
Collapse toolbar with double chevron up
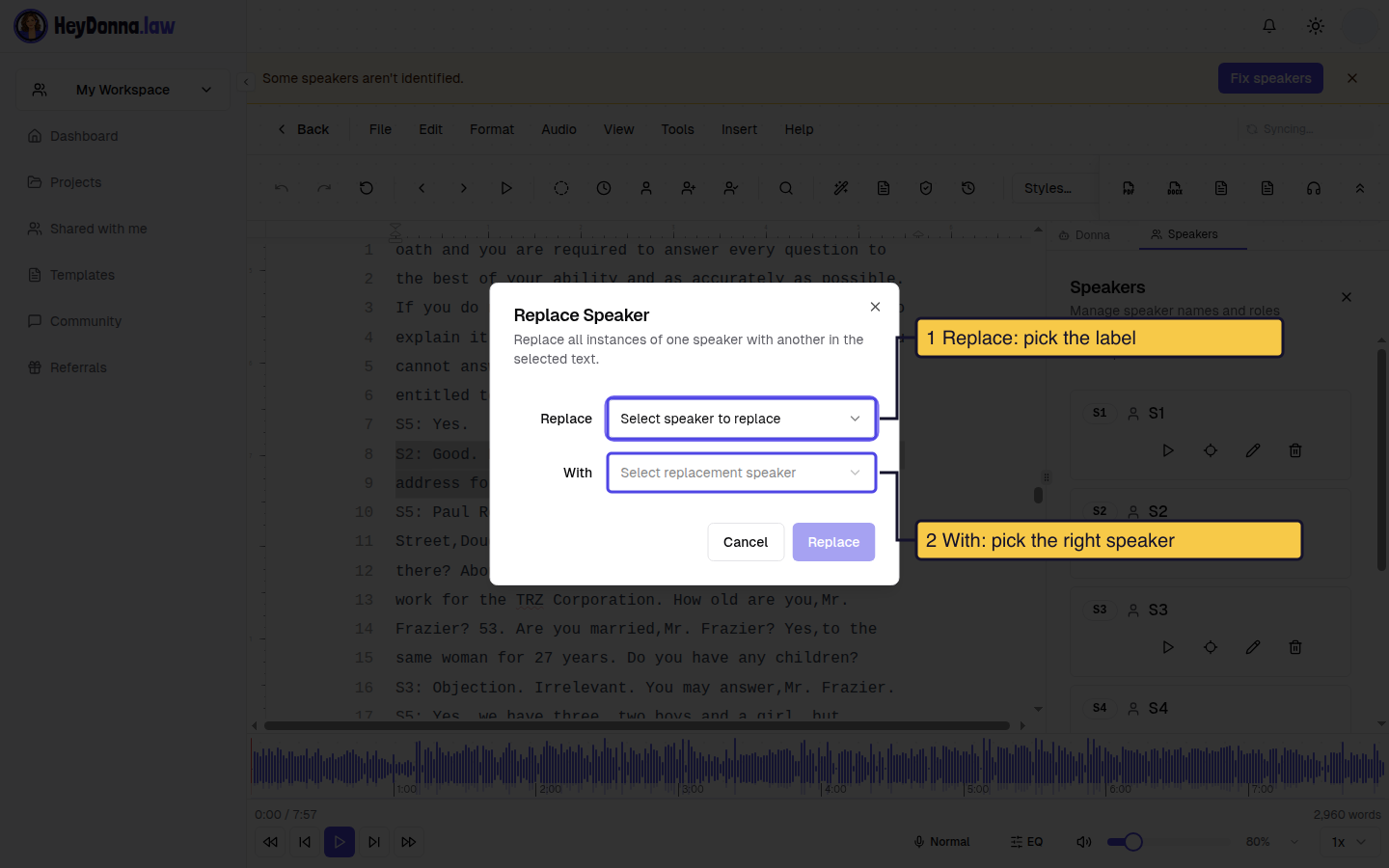[x=1360, y=188]
